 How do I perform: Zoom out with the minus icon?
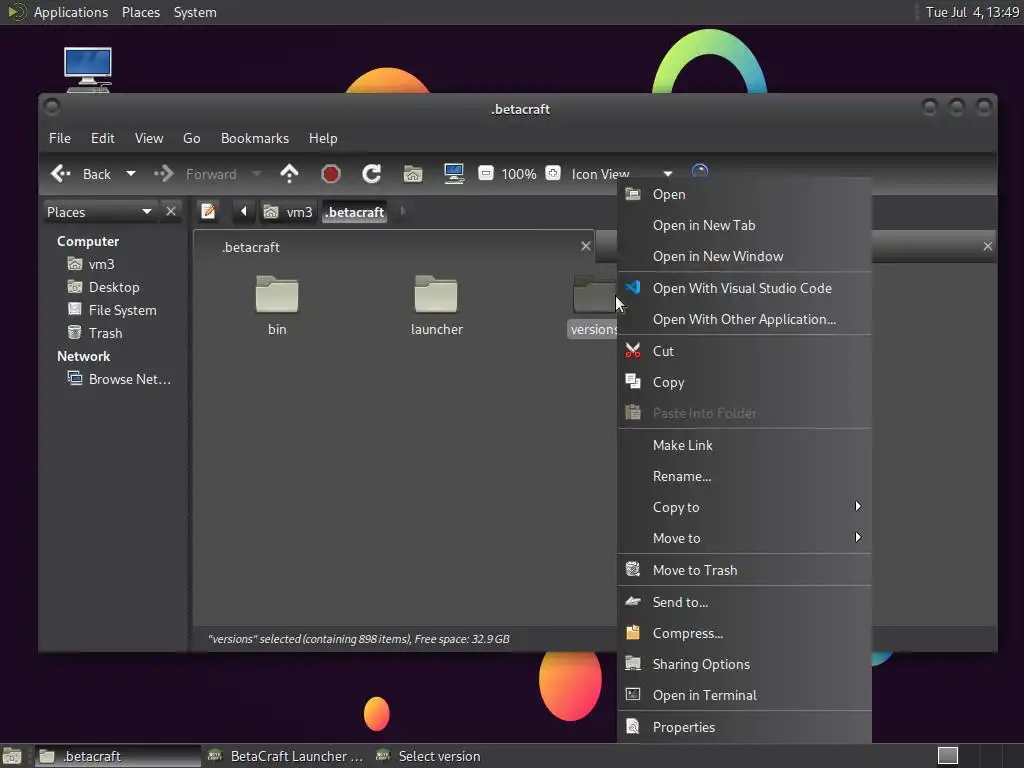pos(486,173)
